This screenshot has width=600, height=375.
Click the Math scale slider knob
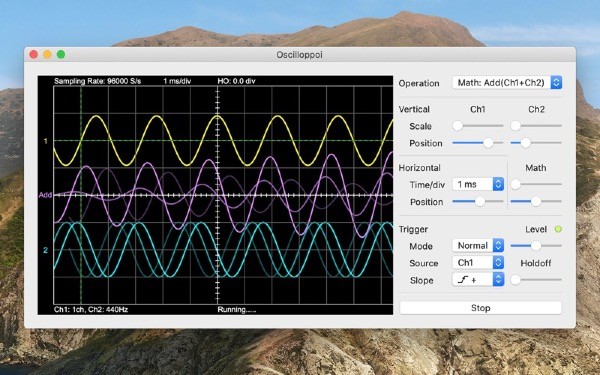[x=516, y=184]
